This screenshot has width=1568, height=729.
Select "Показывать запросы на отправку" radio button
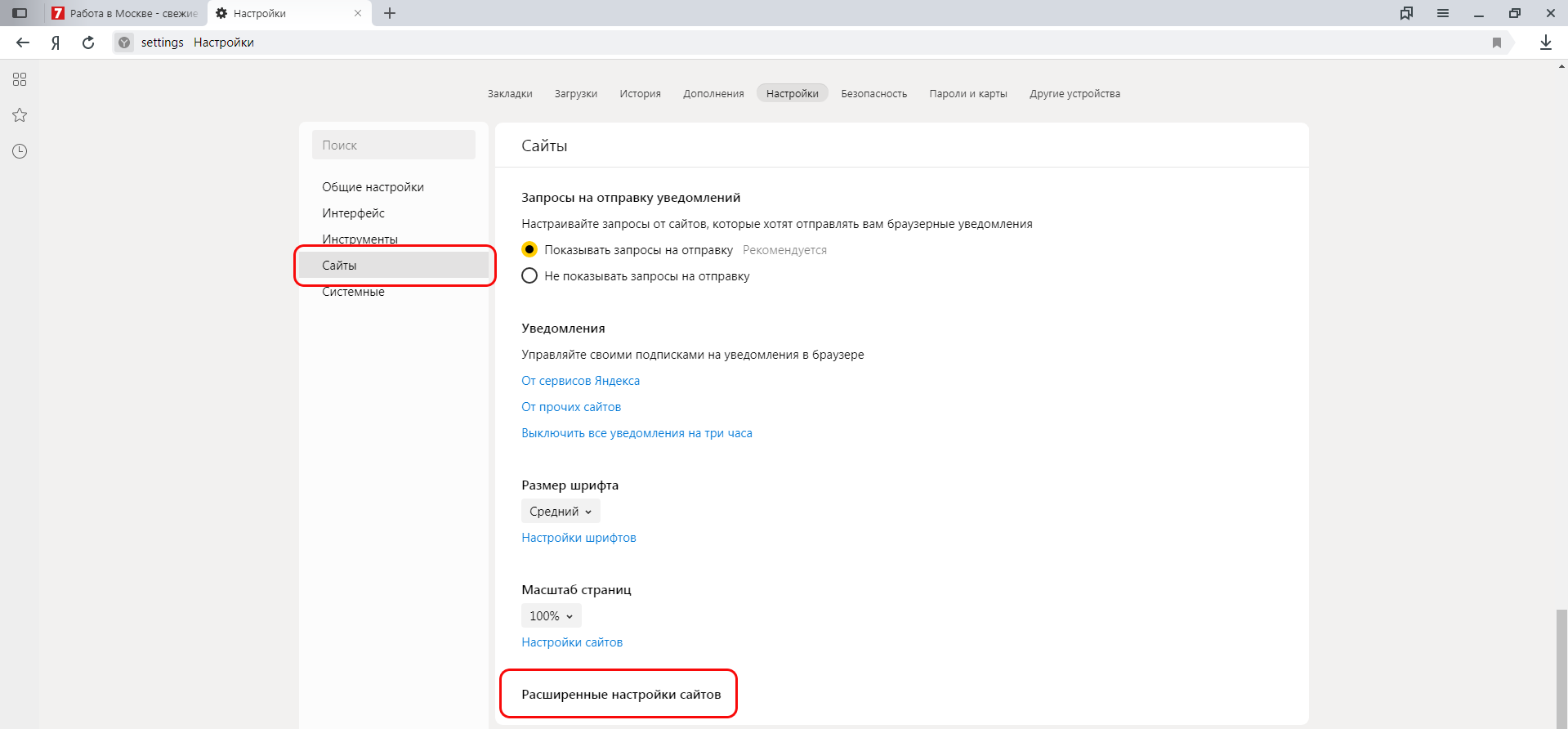pyautogui.click(x=529, y=249)
